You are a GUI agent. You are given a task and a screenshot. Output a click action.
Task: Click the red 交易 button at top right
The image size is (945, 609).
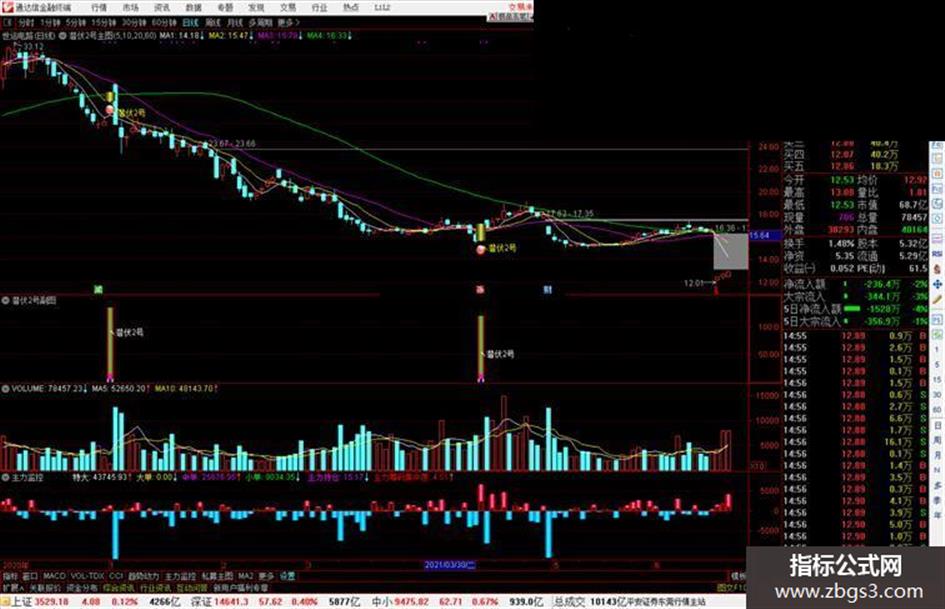(x=520, y=7)
